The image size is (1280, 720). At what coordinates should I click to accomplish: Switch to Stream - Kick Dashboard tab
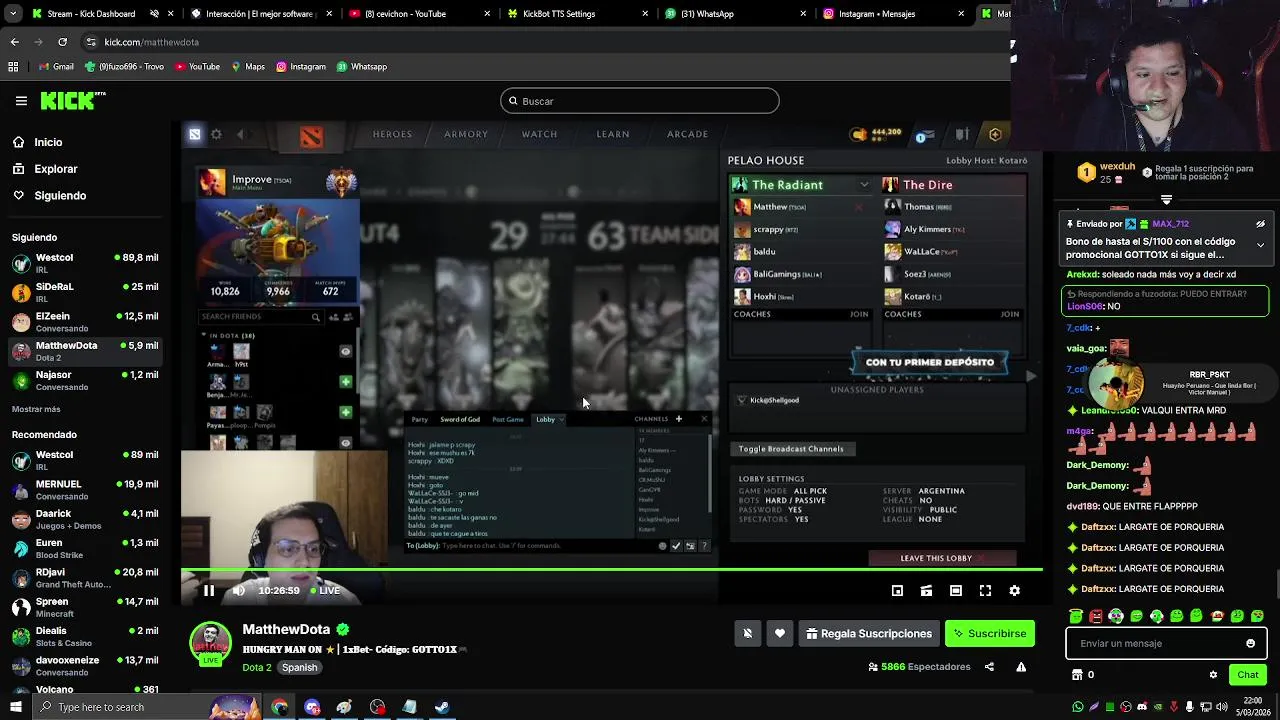[90, 14]
